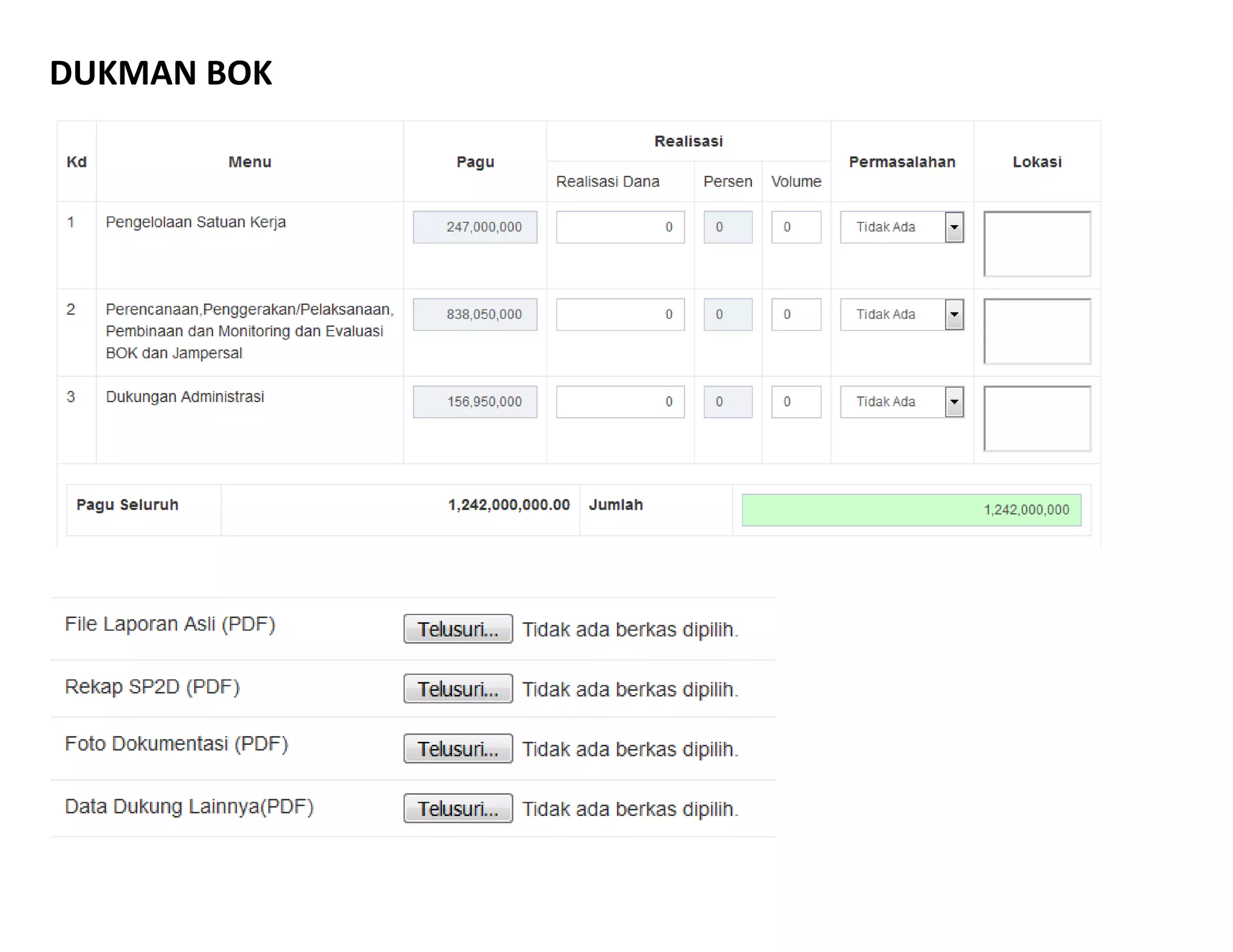
Task: Click Lokasi text area for row 1
Action: coord(1037,244)
